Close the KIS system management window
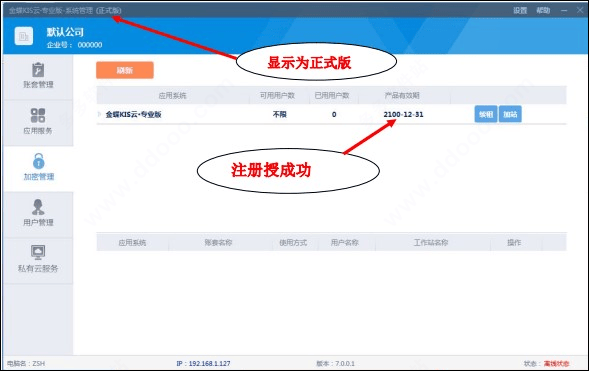The width and height of the screenshot is (589, 371). pyautogui.click(x=580, y=11)
